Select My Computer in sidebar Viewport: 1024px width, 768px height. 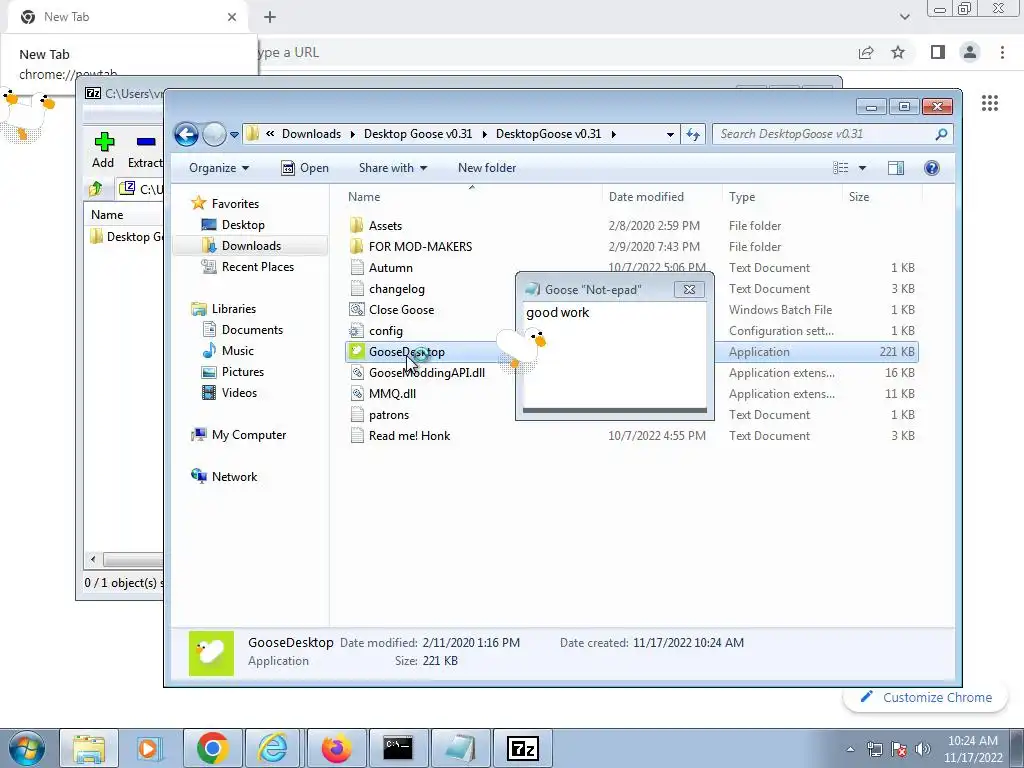coord(248,435)
